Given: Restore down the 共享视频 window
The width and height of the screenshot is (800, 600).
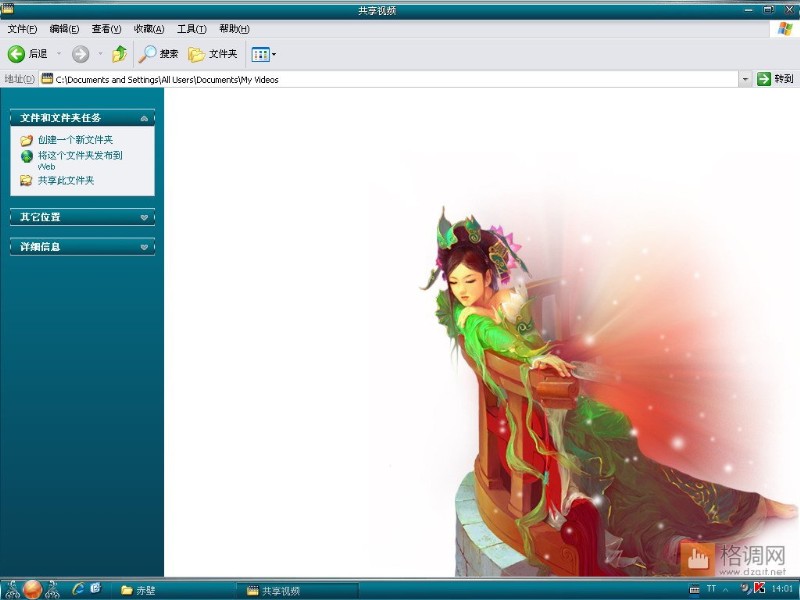Looking at the screenshot, I should [x=768, y=10].
